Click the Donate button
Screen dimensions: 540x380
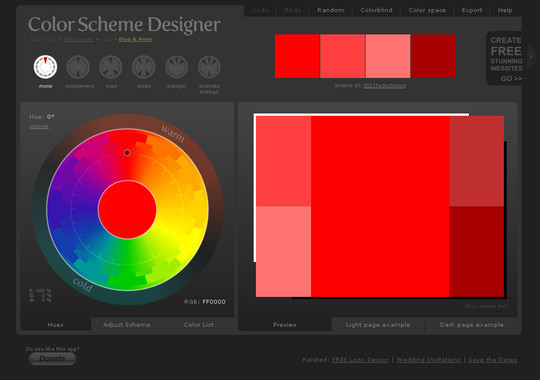52,358
